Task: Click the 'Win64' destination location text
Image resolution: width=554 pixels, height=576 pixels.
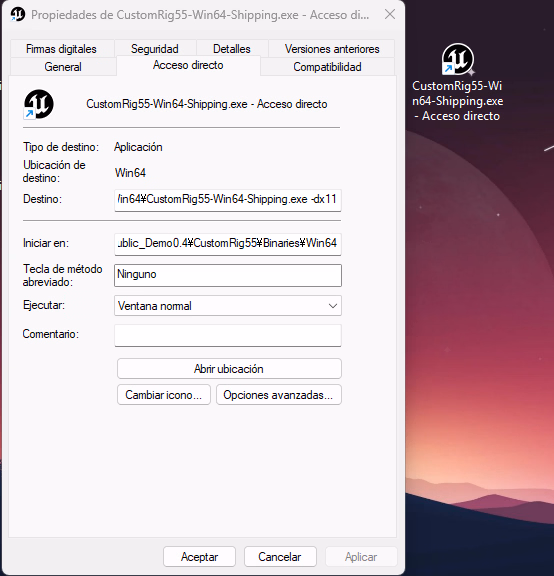Action: click(x=130, y=173)
